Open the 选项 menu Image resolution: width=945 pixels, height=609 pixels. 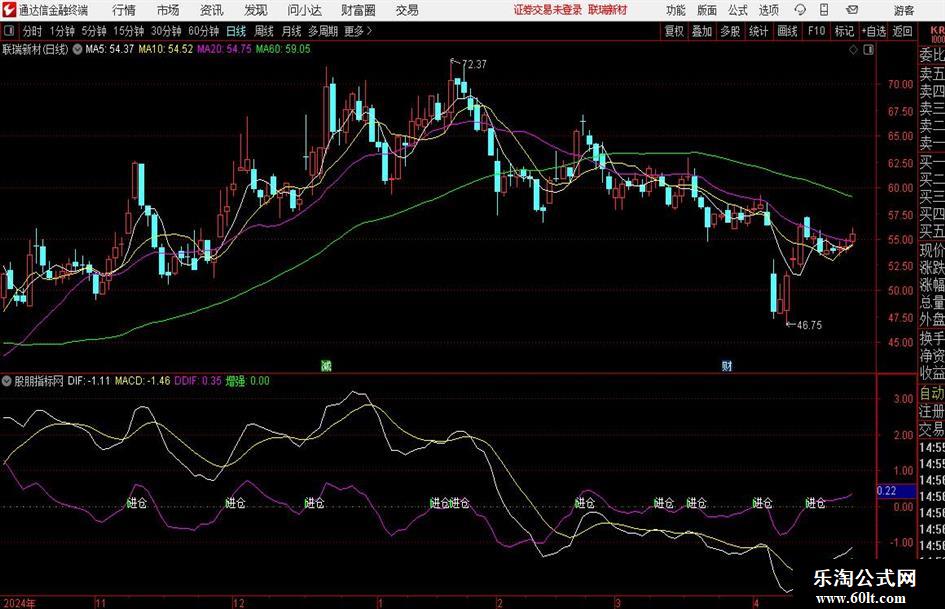click(768, 10)
